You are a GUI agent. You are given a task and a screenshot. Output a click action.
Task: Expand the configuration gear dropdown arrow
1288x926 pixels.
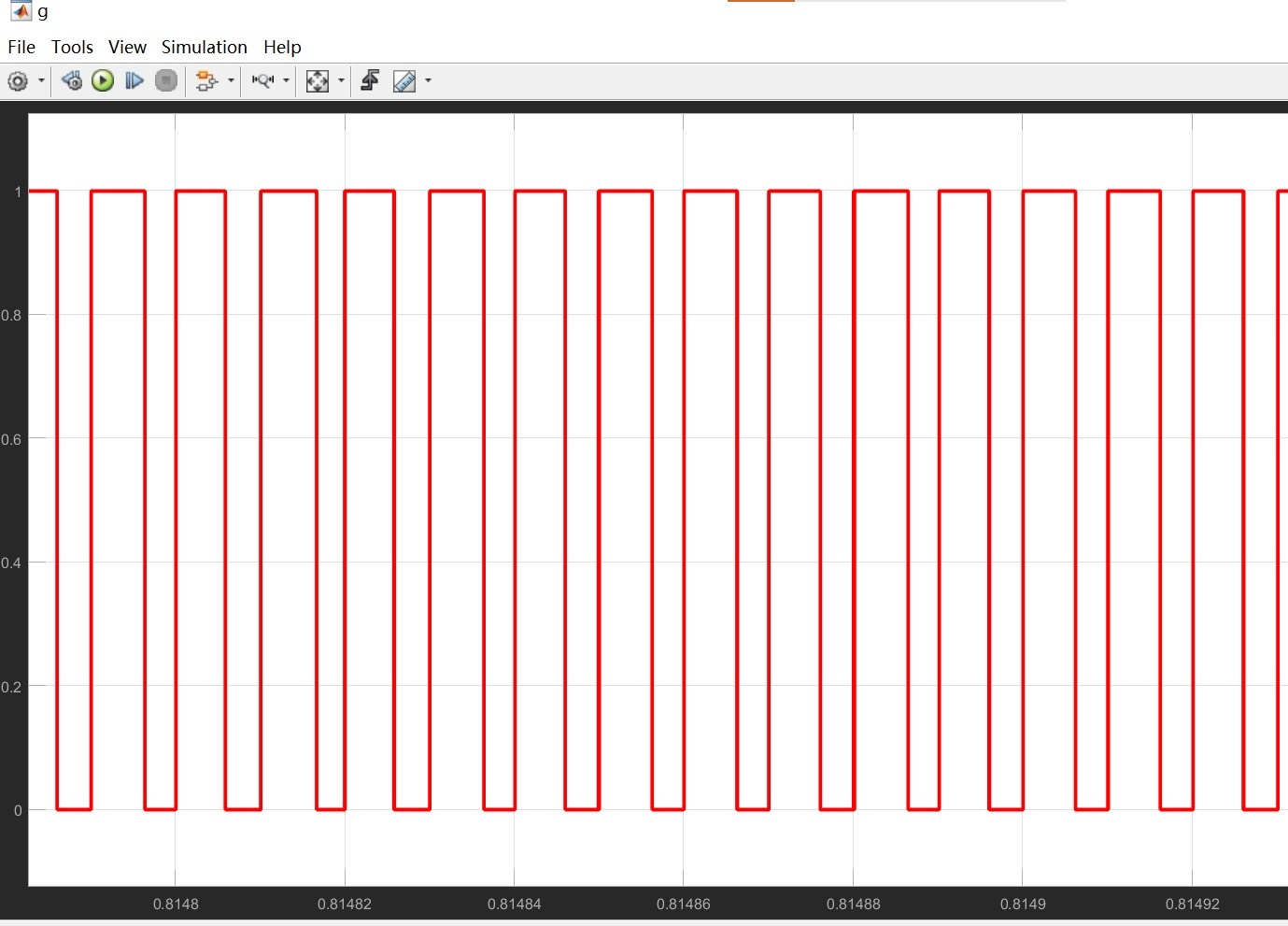pyautogui.click(x=41, y=81)
